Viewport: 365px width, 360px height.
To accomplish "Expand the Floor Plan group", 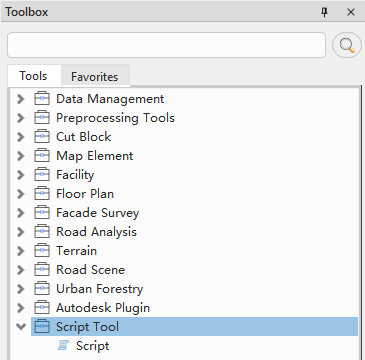I will click(21, 194).
